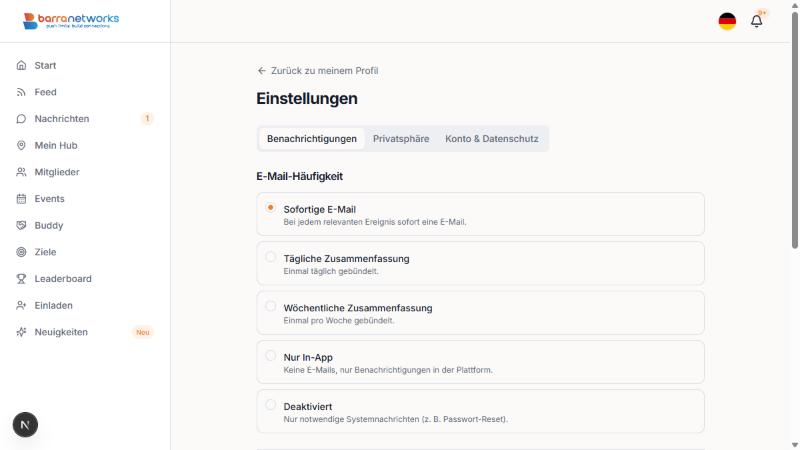This screenshot has width=800, height=450.
Task: Open Events page in sidebar
Action: [x=85, y=198]
